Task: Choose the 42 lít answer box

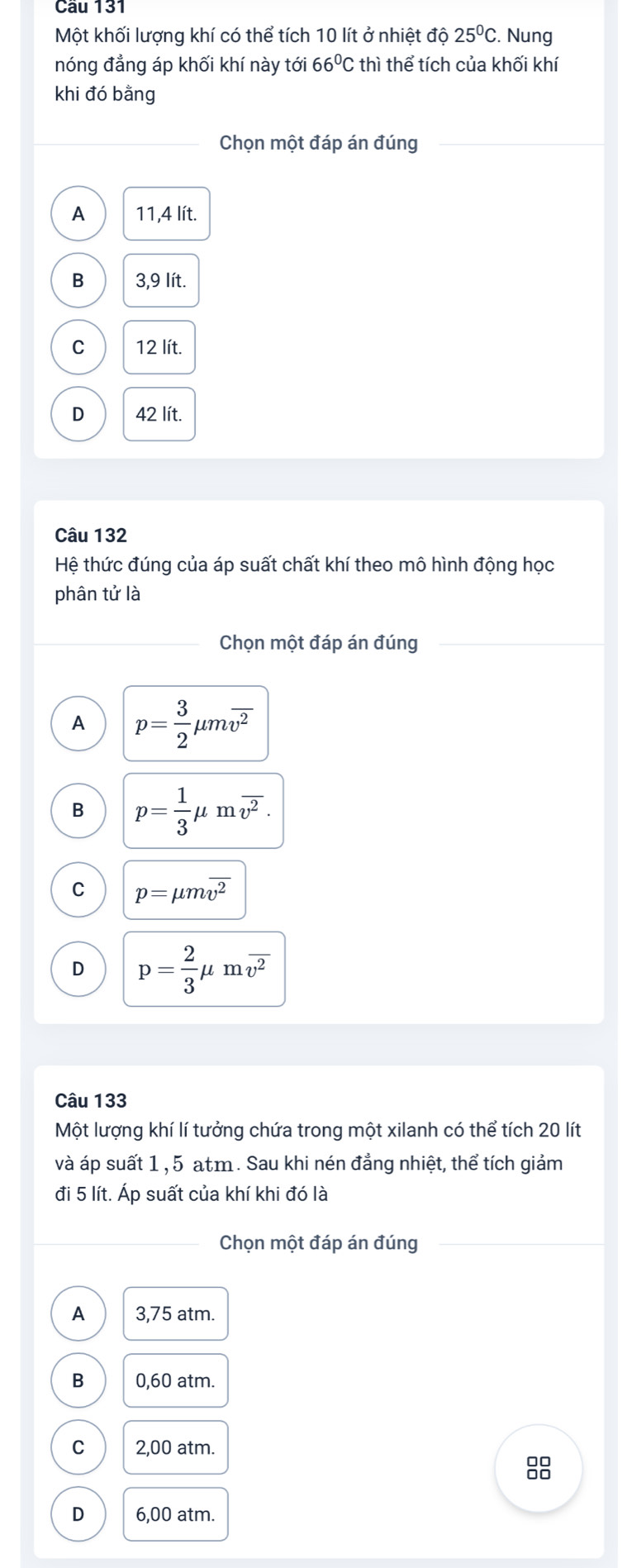Action: (x=159, y=414)
